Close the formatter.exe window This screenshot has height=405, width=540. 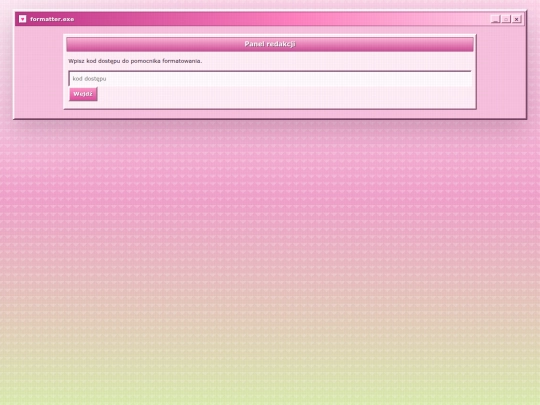[x=517, y=19]
